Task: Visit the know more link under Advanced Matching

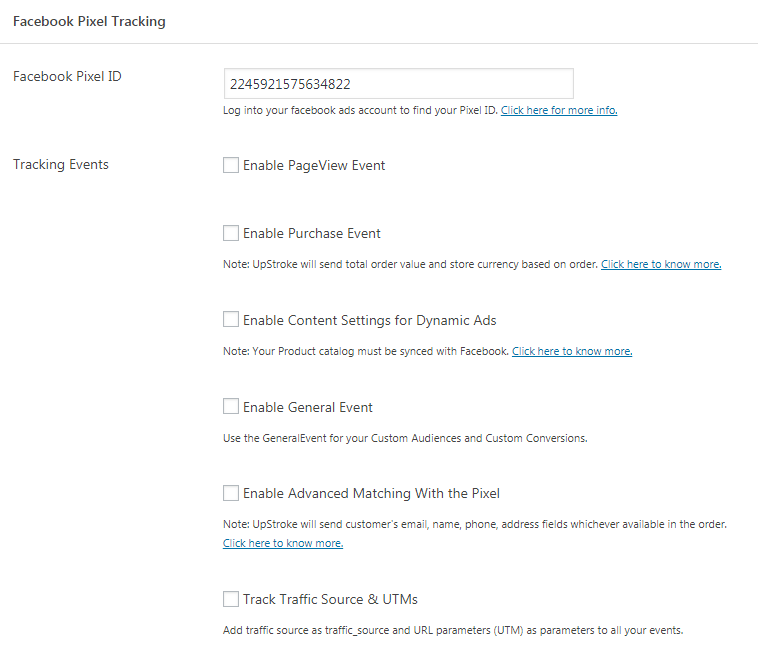Action: (x=283, y=543)
